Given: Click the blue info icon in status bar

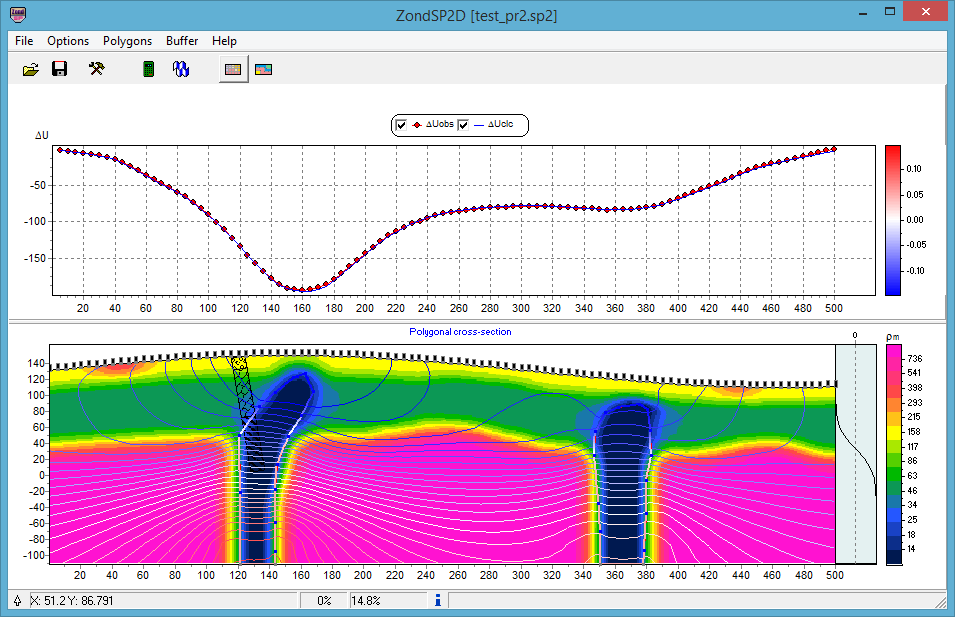Looking at the screenshot, I should point(438,600).
